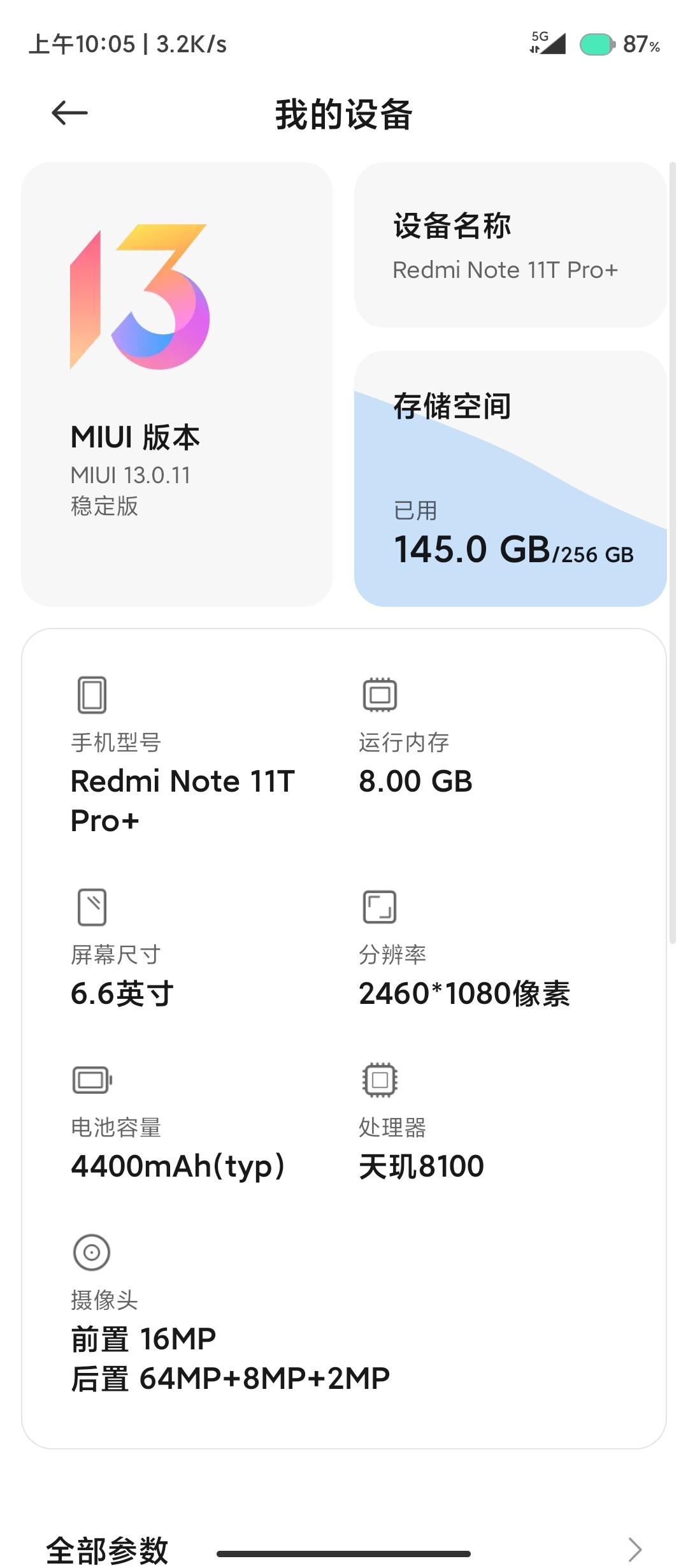Tap the 天玑8100 processor value
The height and width of the screenshot is (1568, 688).
[x=421, y=1166]
